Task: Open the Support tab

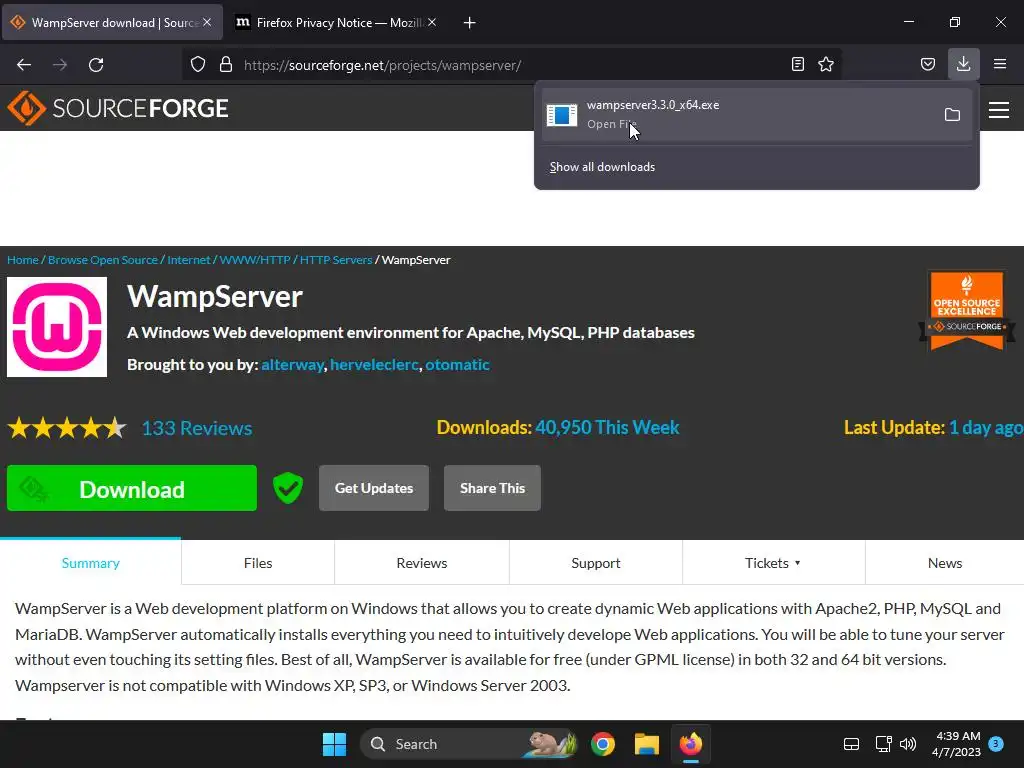Action: 596,562
